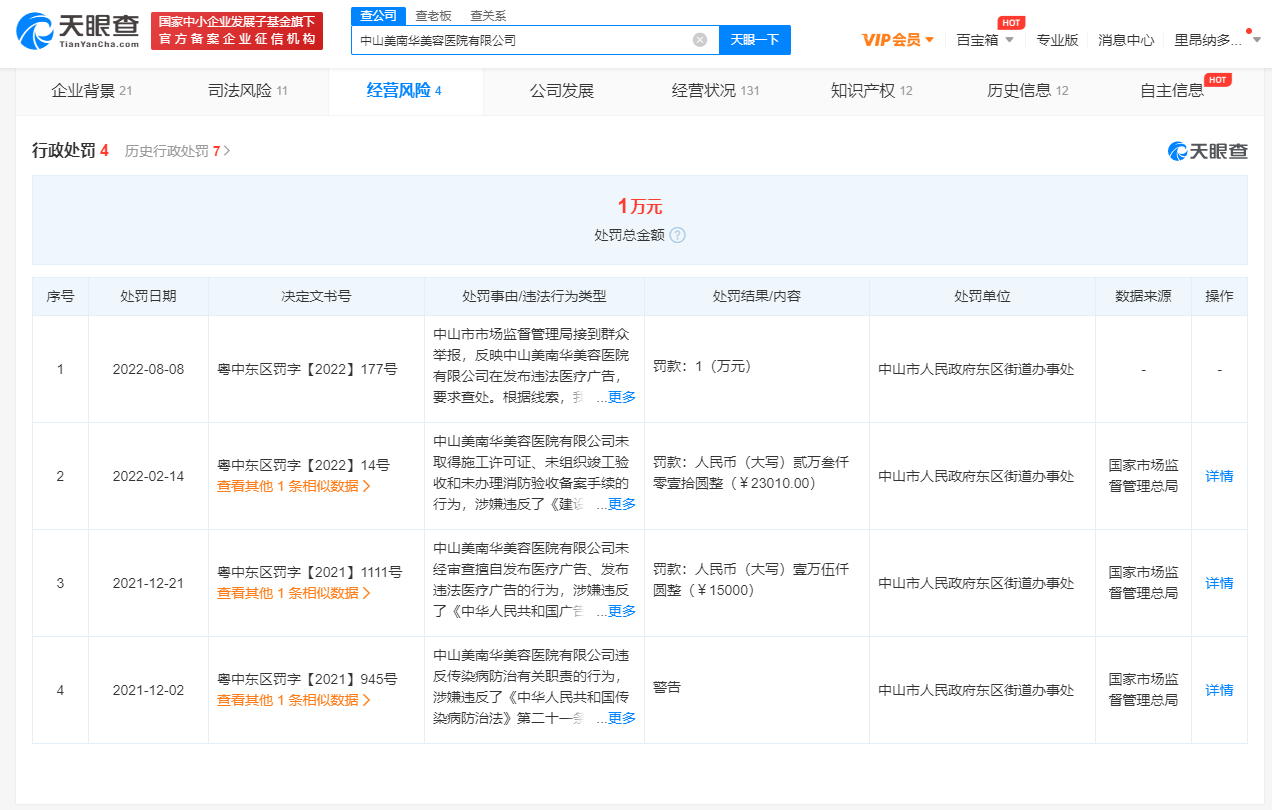Open 历史行政处罚 history link

pos(177,151)
